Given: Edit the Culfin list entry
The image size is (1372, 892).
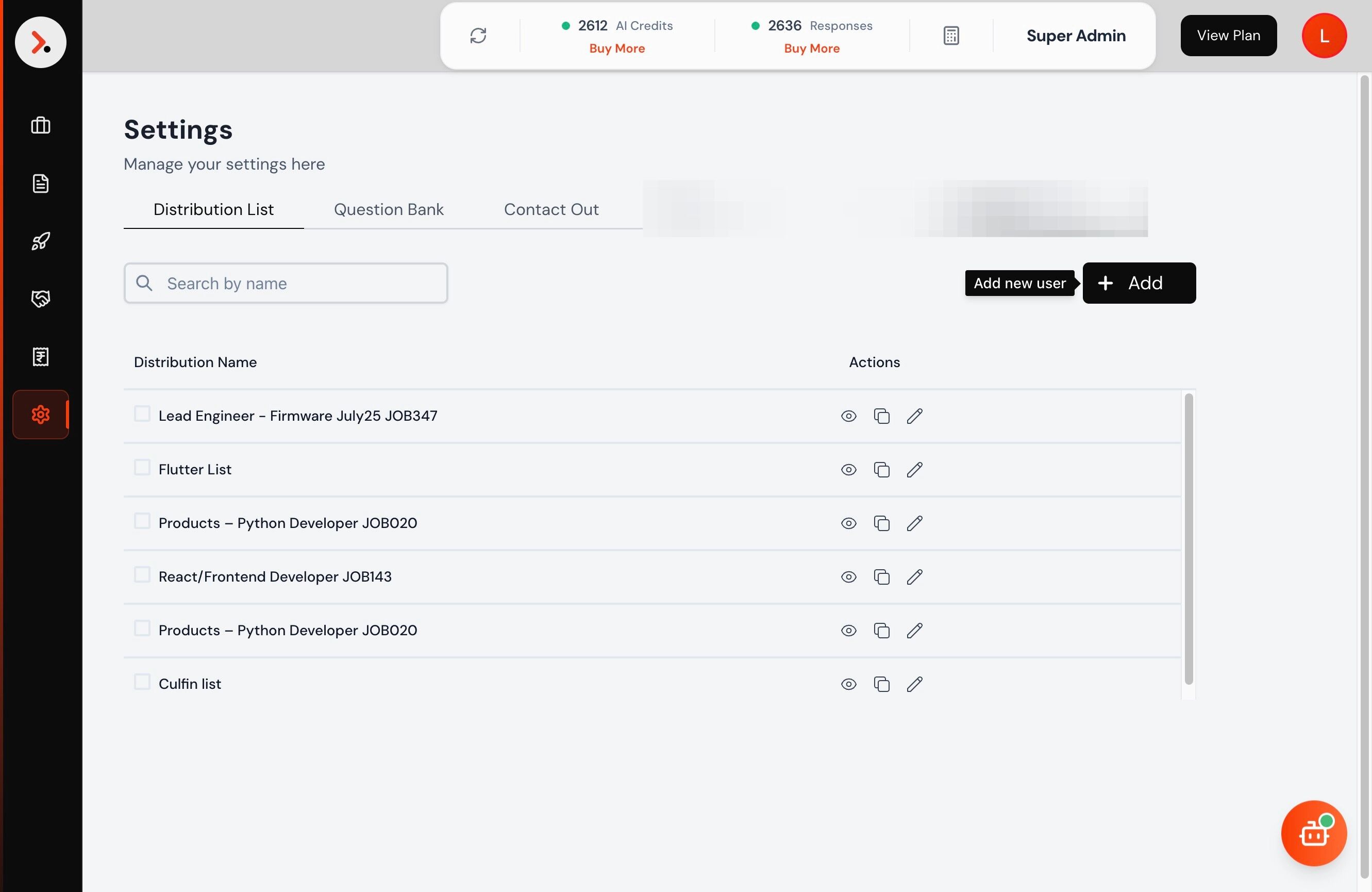Looking at the screenshot, I should pyautogui.click(x=914, y=684).
